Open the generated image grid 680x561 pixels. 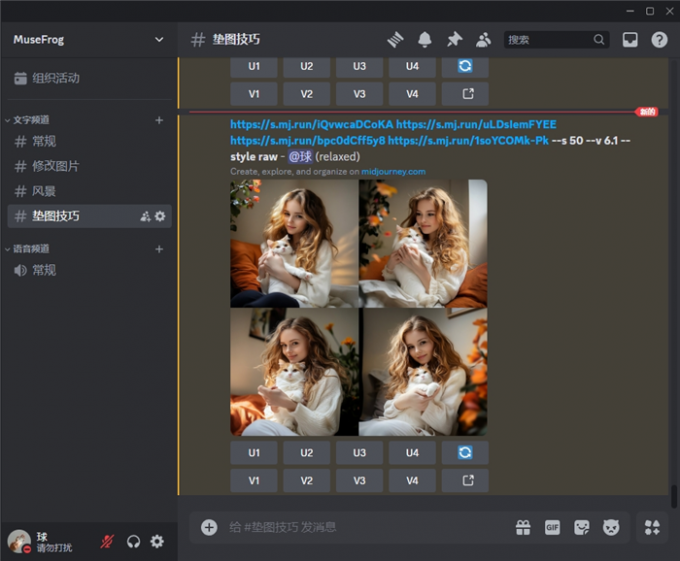[x=359, y=308]
